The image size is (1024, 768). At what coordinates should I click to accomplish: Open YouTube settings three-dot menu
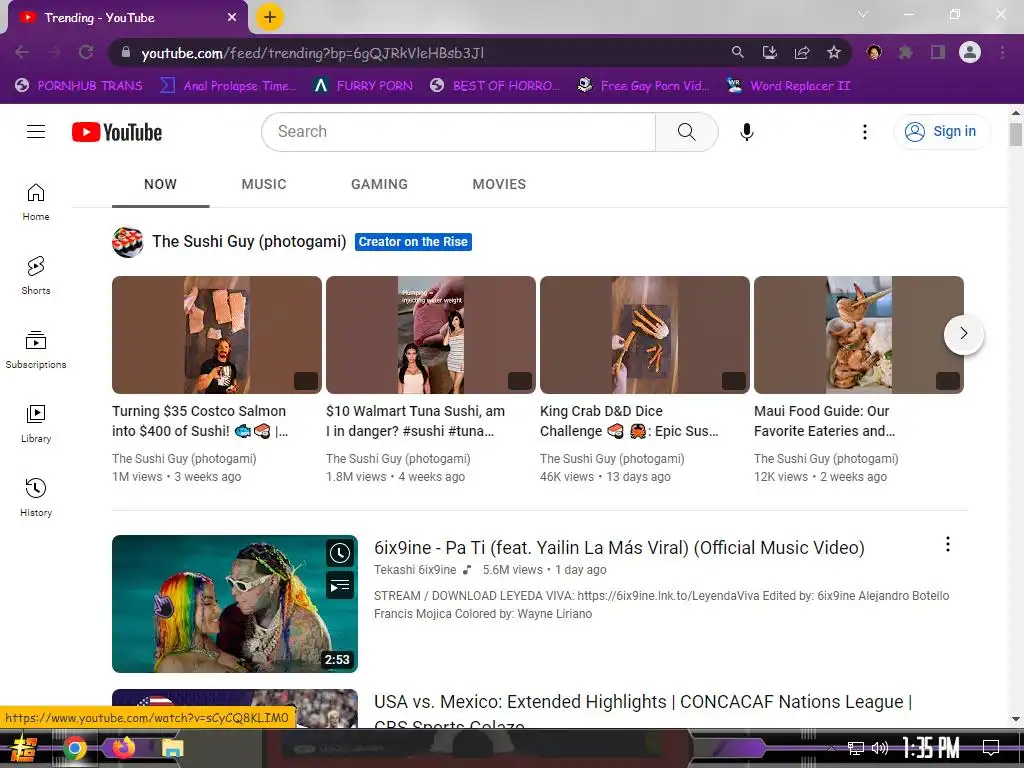click(865, 132)
